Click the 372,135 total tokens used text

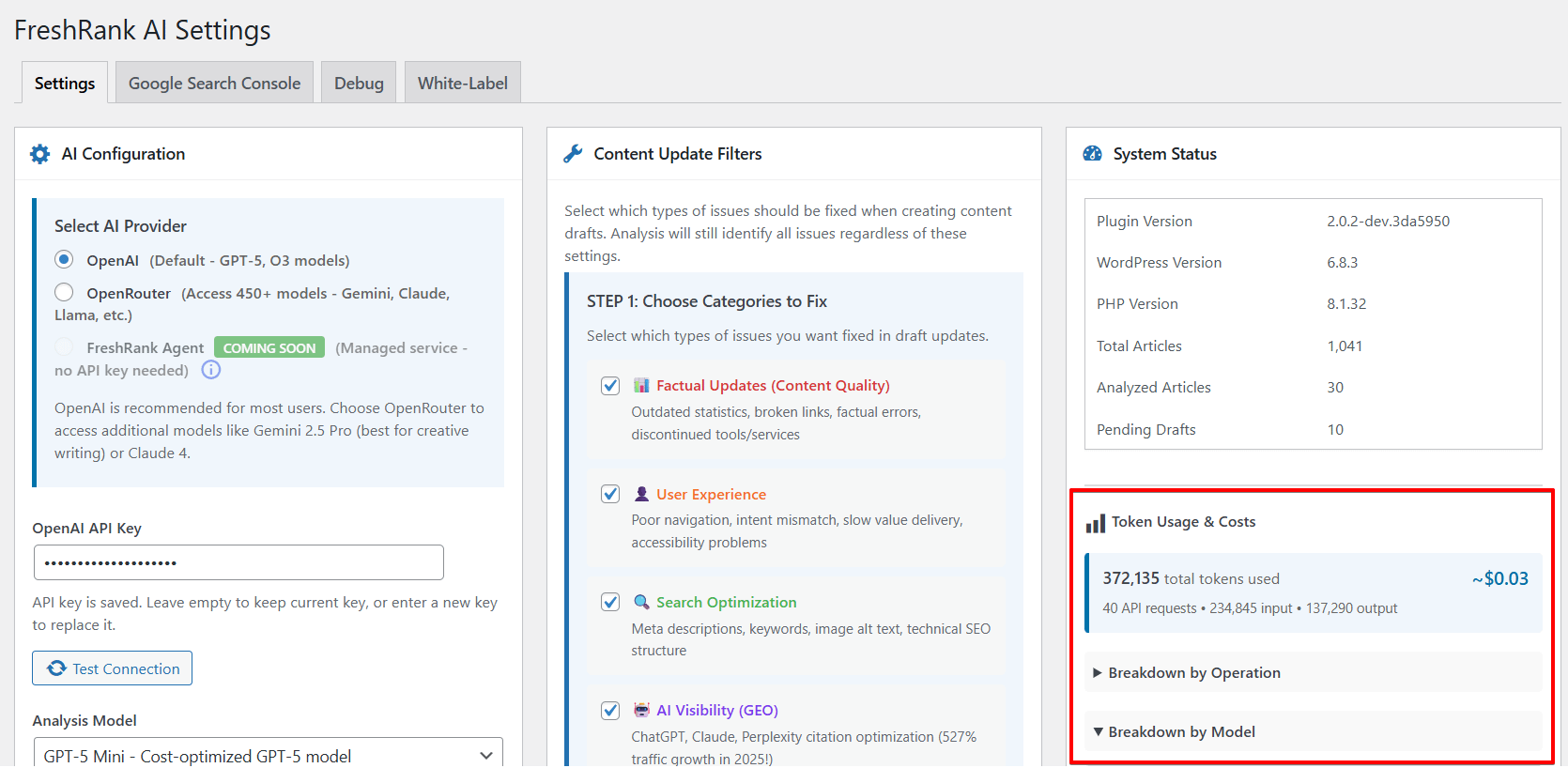[x=1191, y=578]
